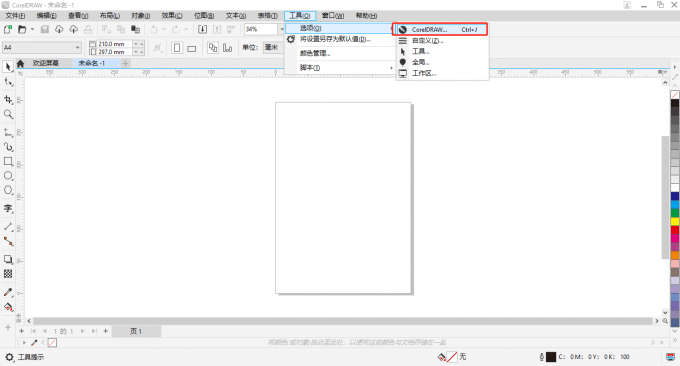680x366 pixels.
Task: Set page to landscape orientation
Action: [x=191, y=48]
